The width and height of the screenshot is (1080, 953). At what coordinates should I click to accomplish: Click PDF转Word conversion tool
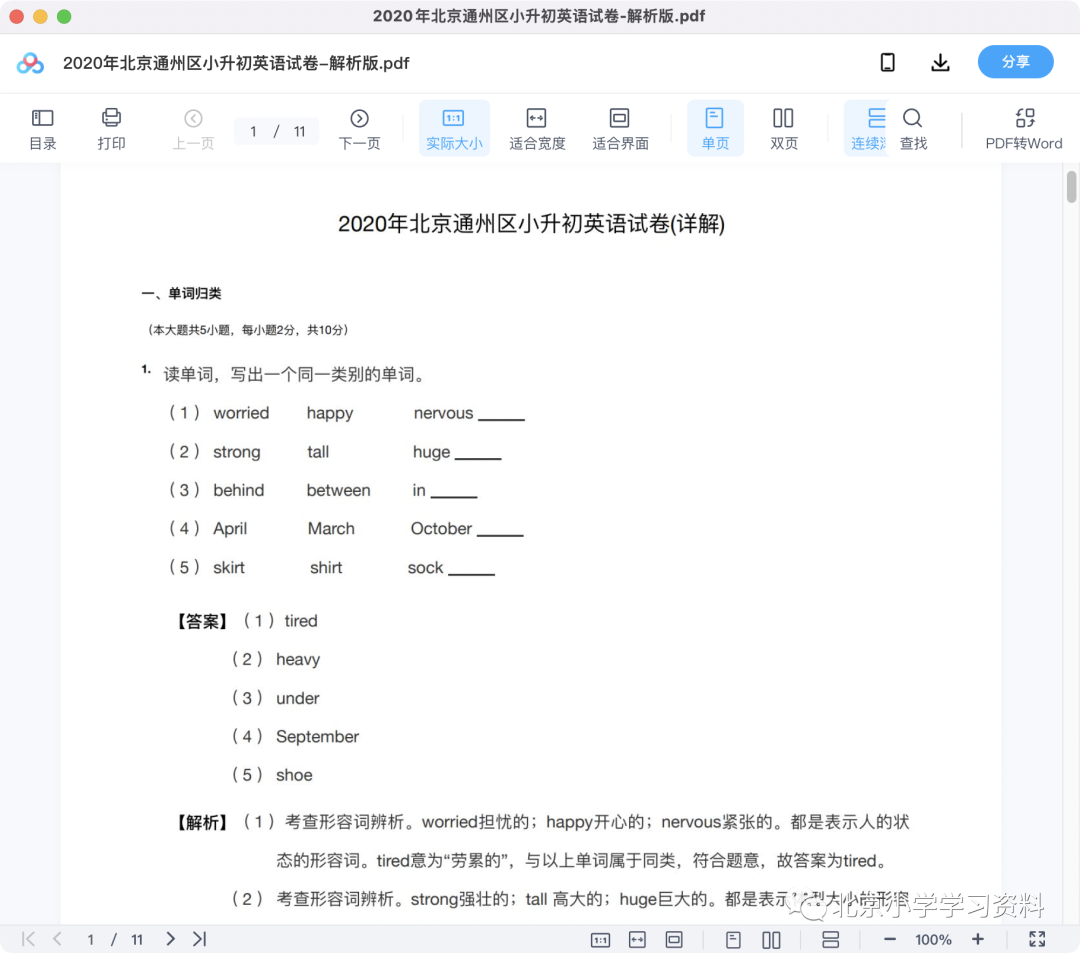(1024, 129)
